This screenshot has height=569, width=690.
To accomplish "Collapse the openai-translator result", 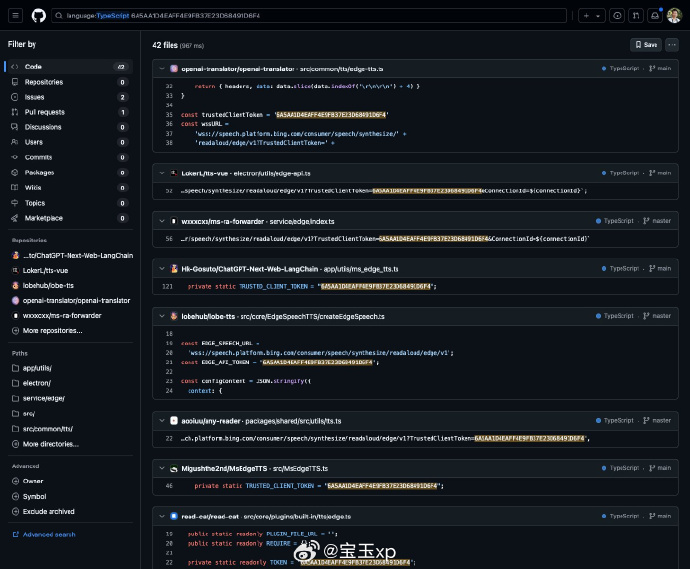I will [161, 69].
